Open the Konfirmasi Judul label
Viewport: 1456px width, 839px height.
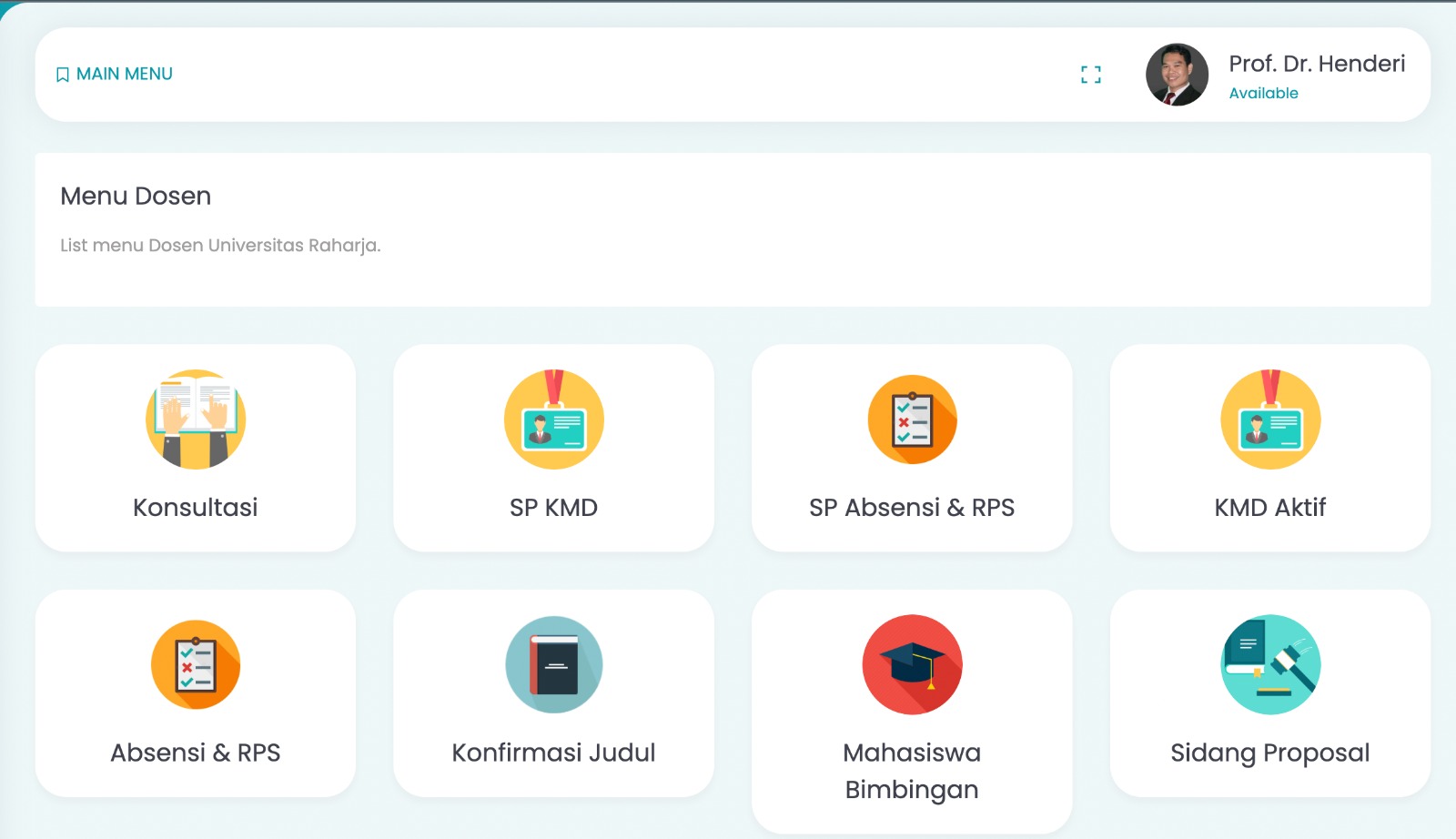pos(553,753)
